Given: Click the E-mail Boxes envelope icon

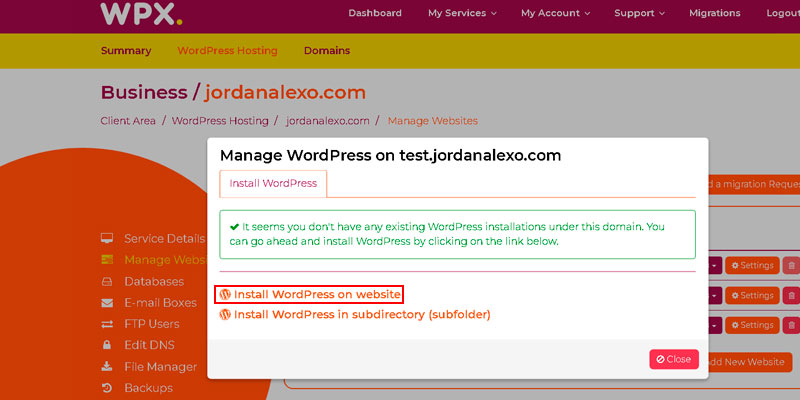Looking at the screenshot, I should [x=107, y=303].
